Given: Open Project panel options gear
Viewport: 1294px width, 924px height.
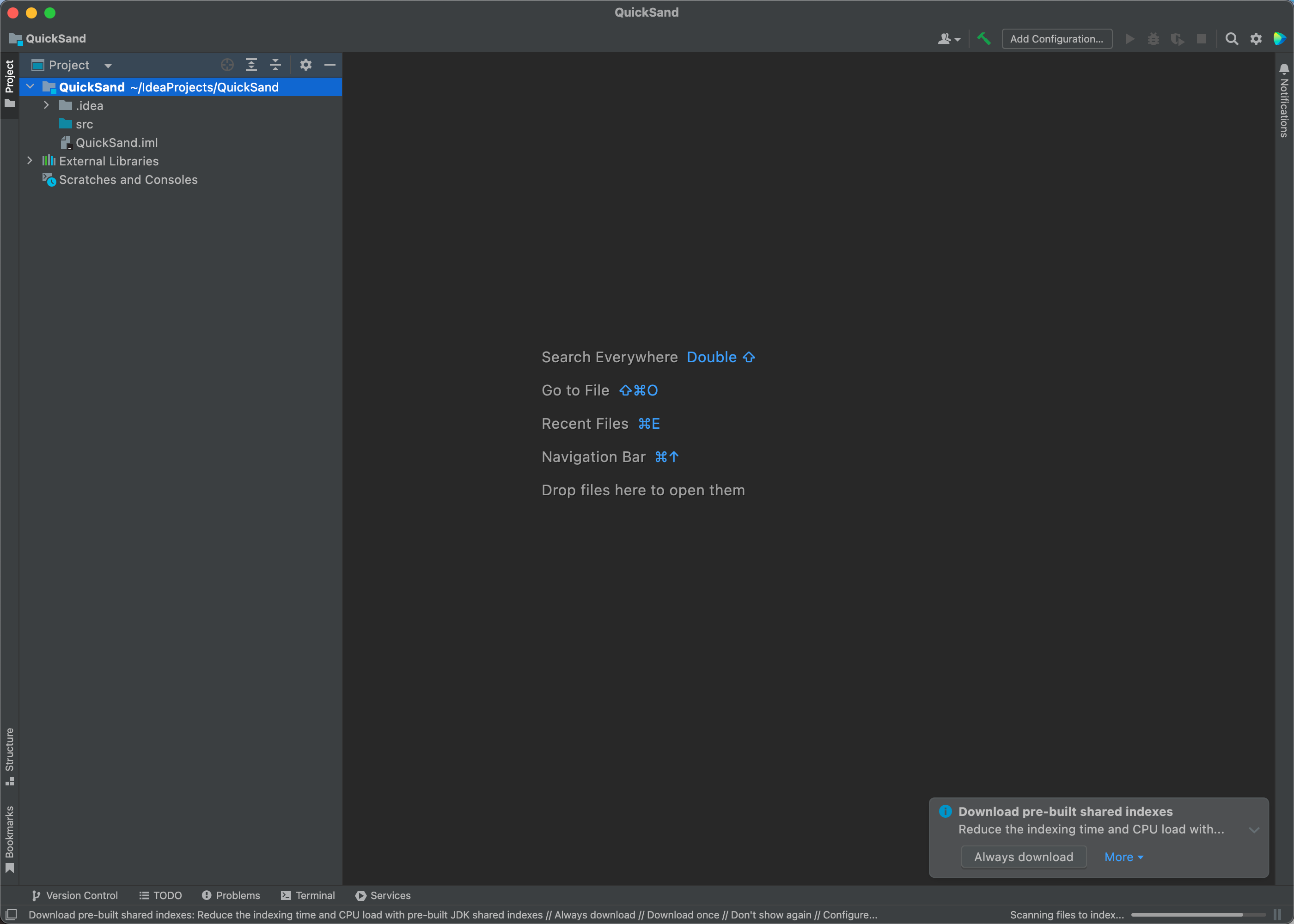Looking at the screenshot, I should [x=305, y=65].
